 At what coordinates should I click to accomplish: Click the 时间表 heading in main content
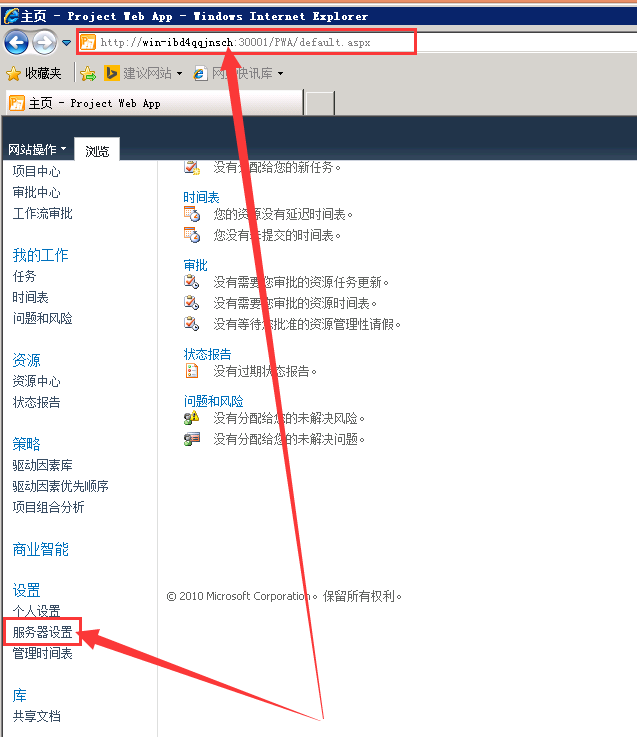click(x=201, y=197)
